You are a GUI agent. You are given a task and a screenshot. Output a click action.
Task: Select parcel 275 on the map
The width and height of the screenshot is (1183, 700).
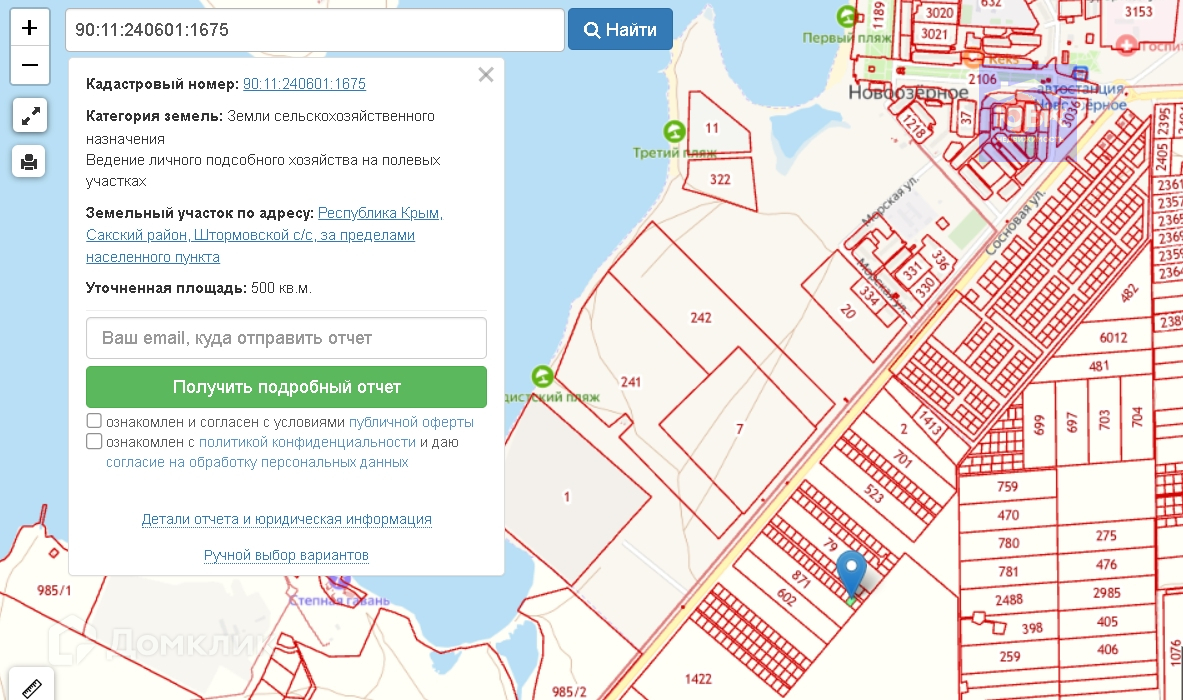[x=1105, y=536]
